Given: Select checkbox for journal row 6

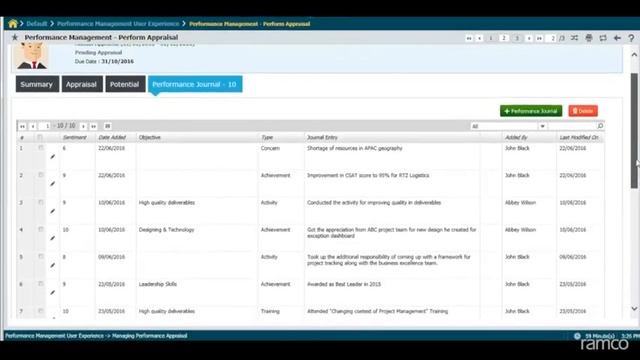Looking at the screenshot, I should point(41,284).
